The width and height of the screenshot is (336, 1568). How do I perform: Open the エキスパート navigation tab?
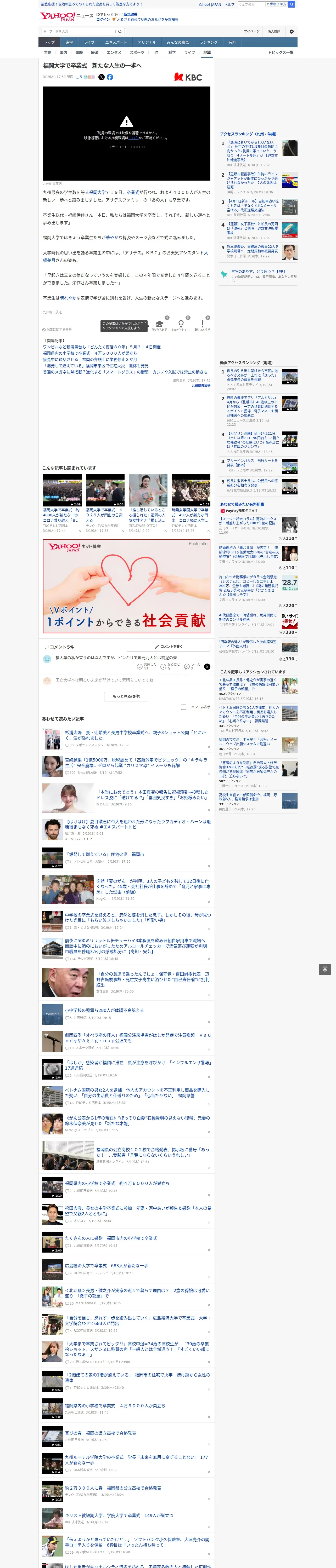[x=116, y=43]
